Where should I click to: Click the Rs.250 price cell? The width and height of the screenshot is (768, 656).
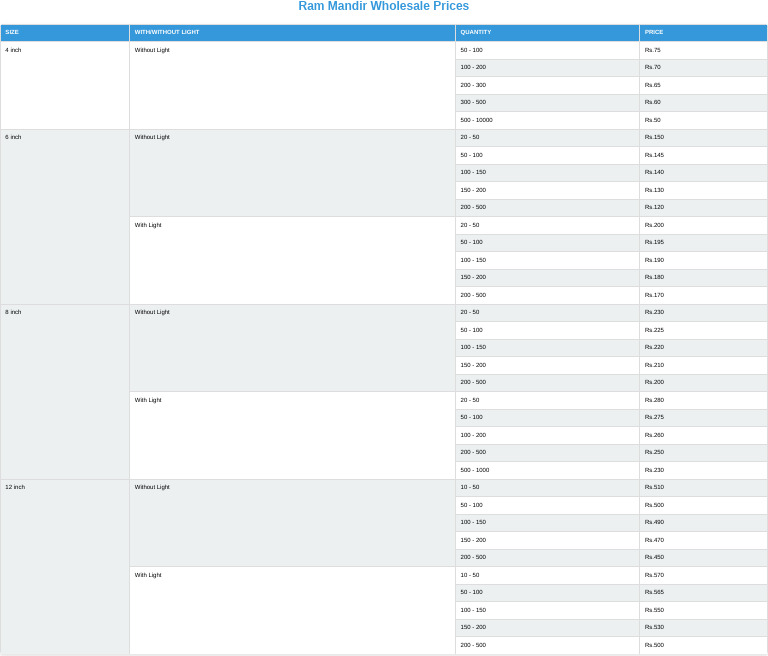pyautogui.click(x=703, y=452)
